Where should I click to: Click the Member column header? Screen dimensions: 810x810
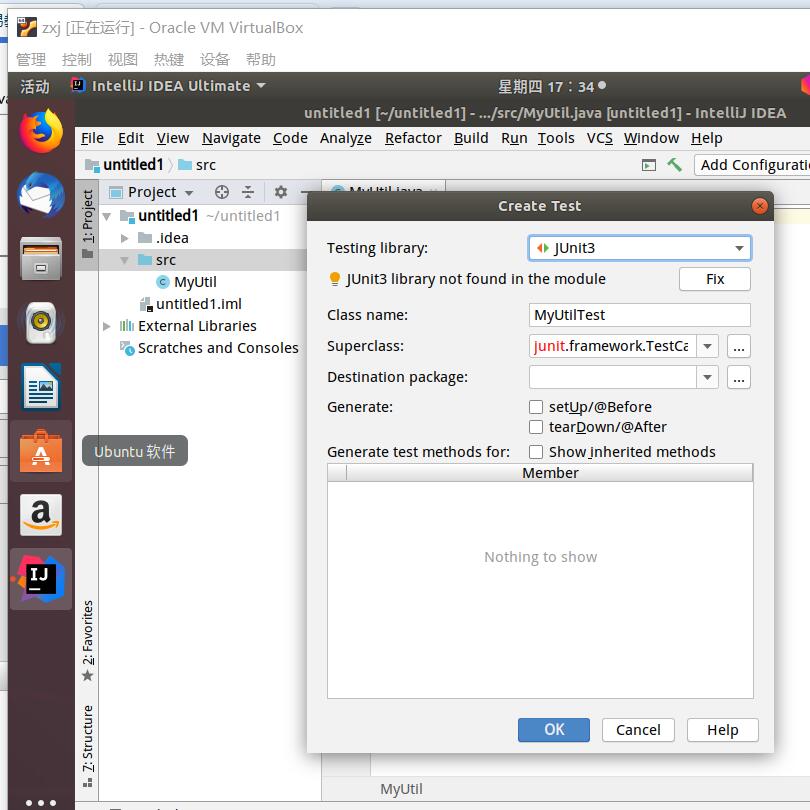click(x=550, y=473)
